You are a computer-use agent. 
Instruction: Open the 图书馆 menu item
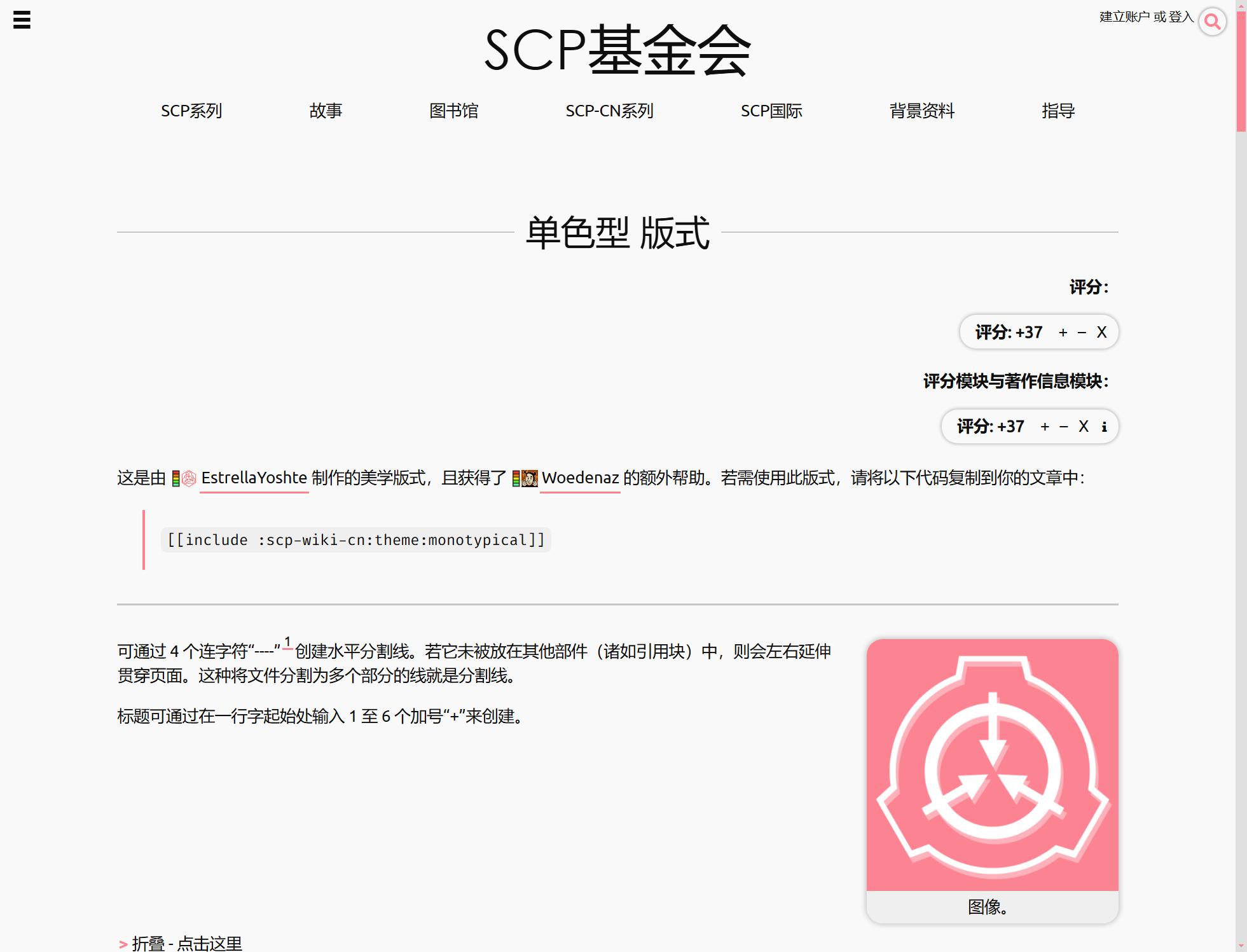coord(453,111)
